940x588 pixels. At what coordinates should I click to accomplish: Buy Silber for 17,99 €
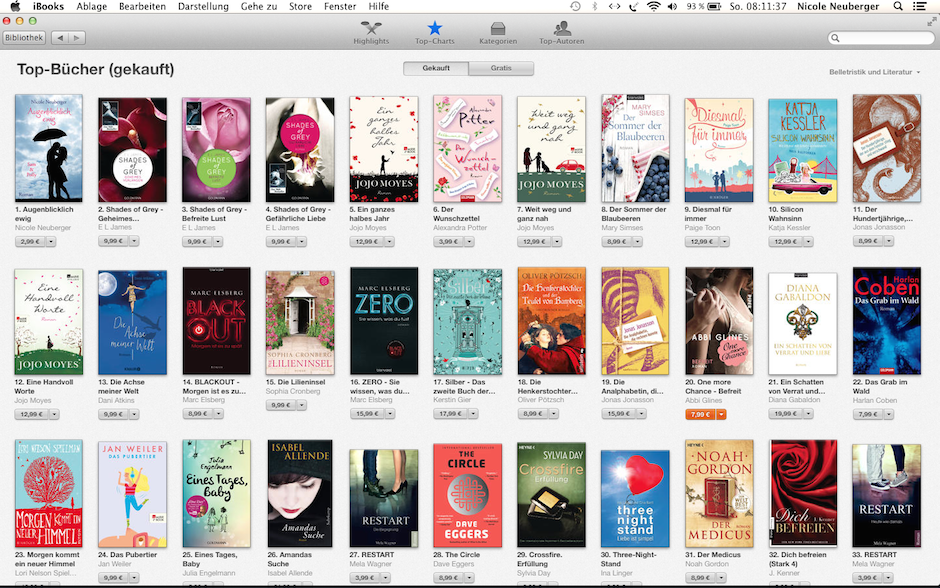click(x=450, y=414)
